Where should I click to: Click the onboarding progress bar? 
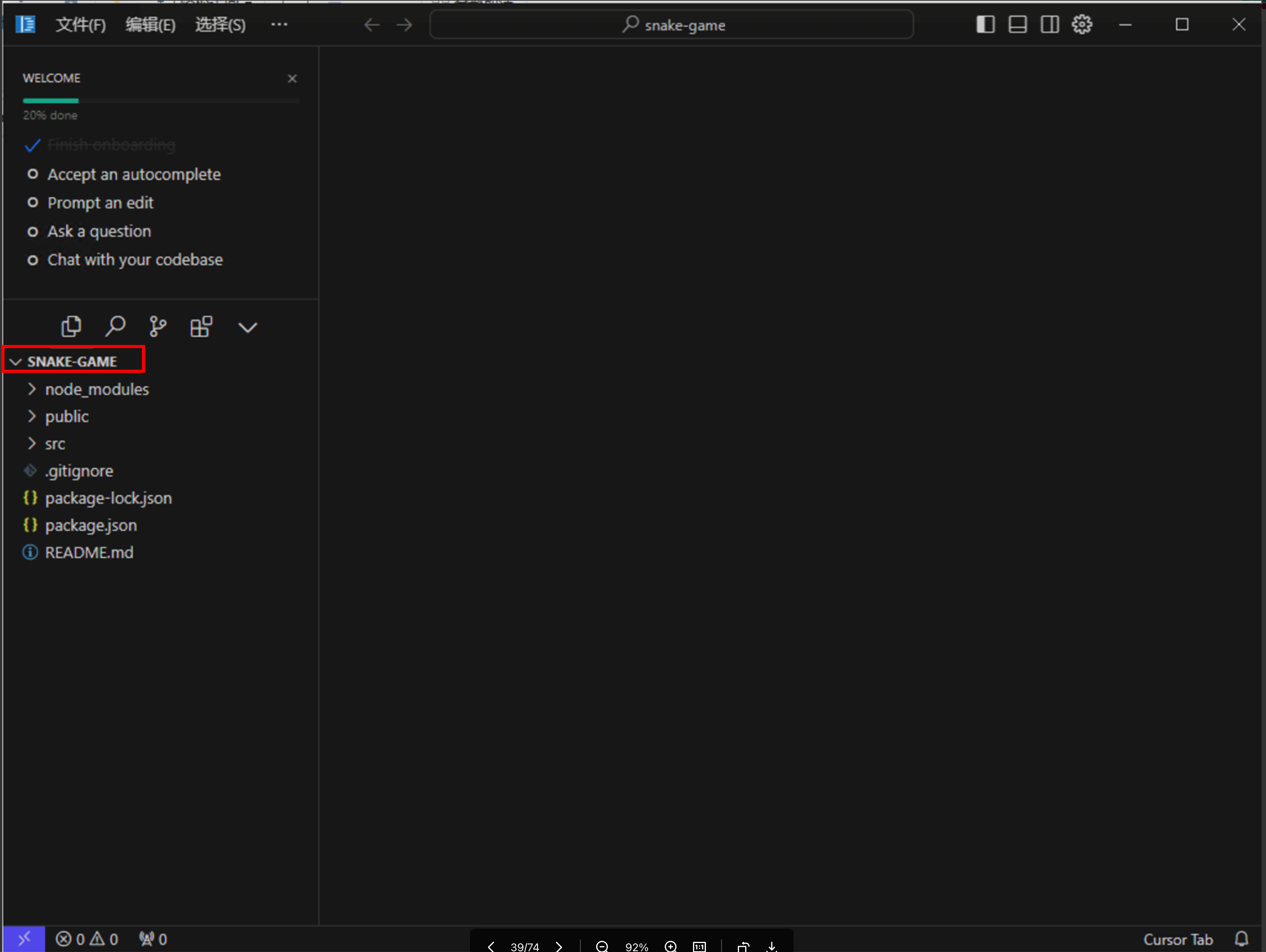coord(161,101)
